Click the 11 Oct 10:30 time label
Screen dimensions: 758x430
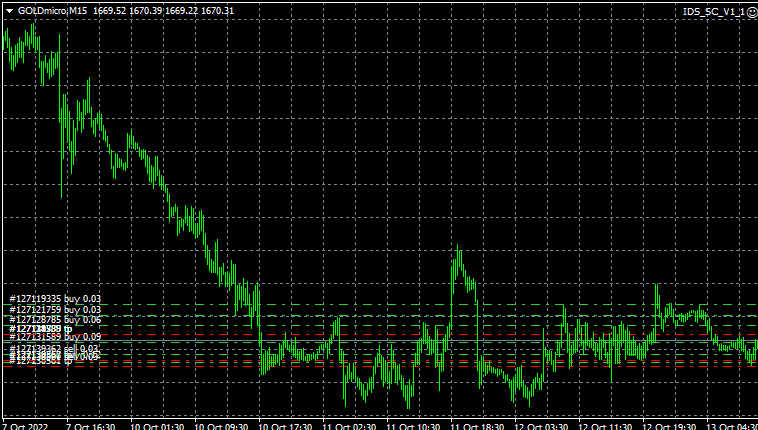click(412, 425)
